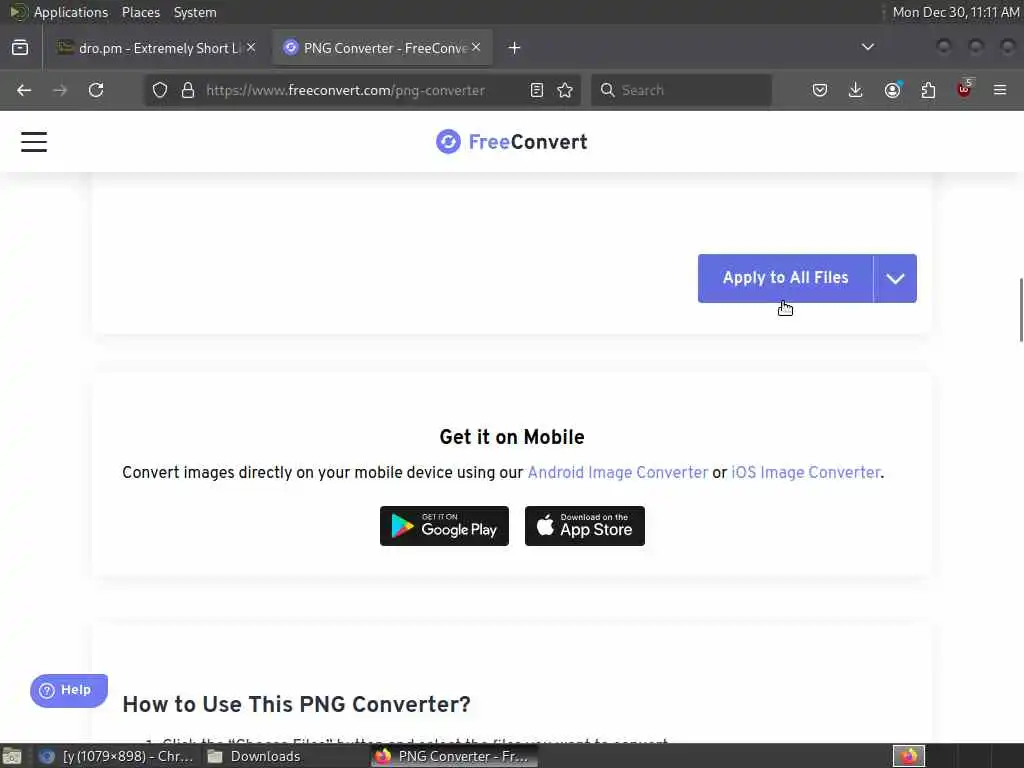
Task: Click Download on the App Store badge
Action: tap(584, 526)
